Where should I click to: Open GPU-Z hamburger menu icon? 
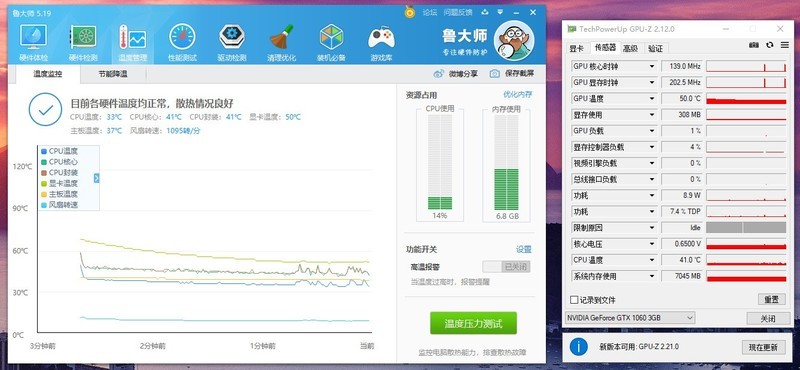tap(785, 45)
